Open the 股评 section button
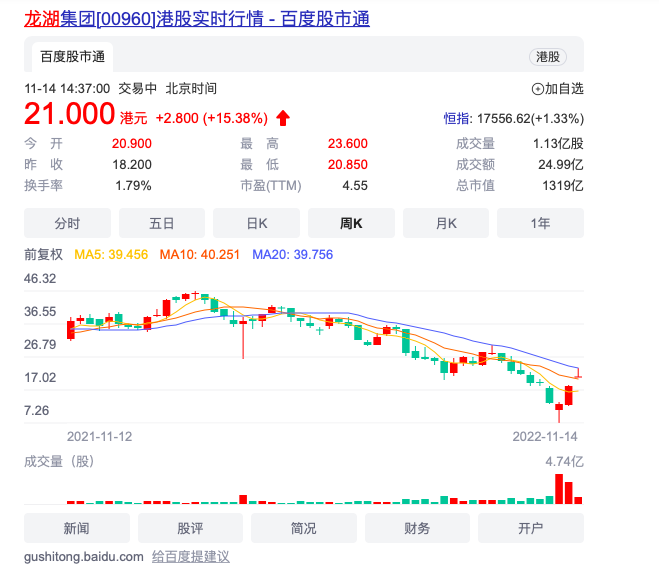 coord(190,528)
